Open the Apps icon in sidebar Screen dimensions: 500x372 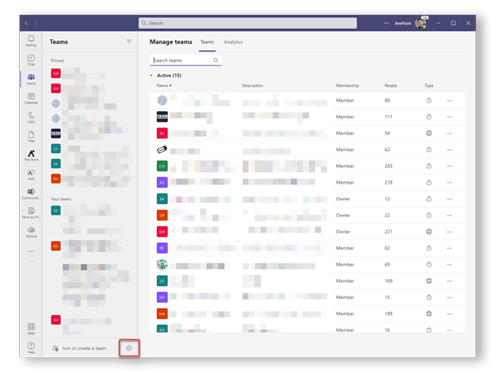[31, 328]
